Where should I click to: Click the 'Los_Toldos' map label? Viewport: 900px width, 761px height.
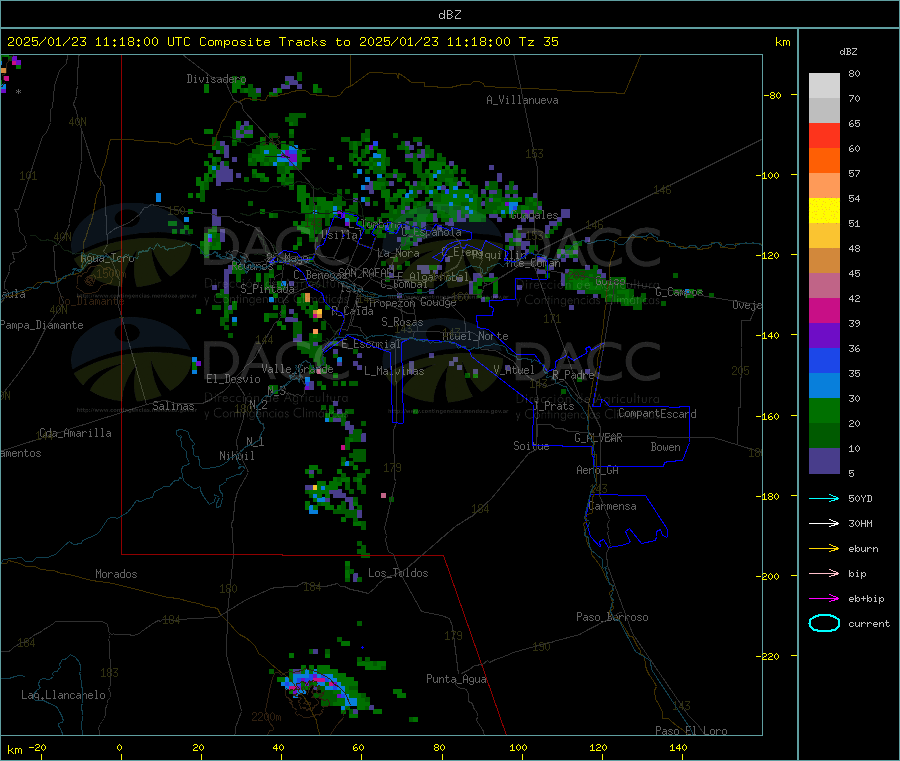(398, 573)
